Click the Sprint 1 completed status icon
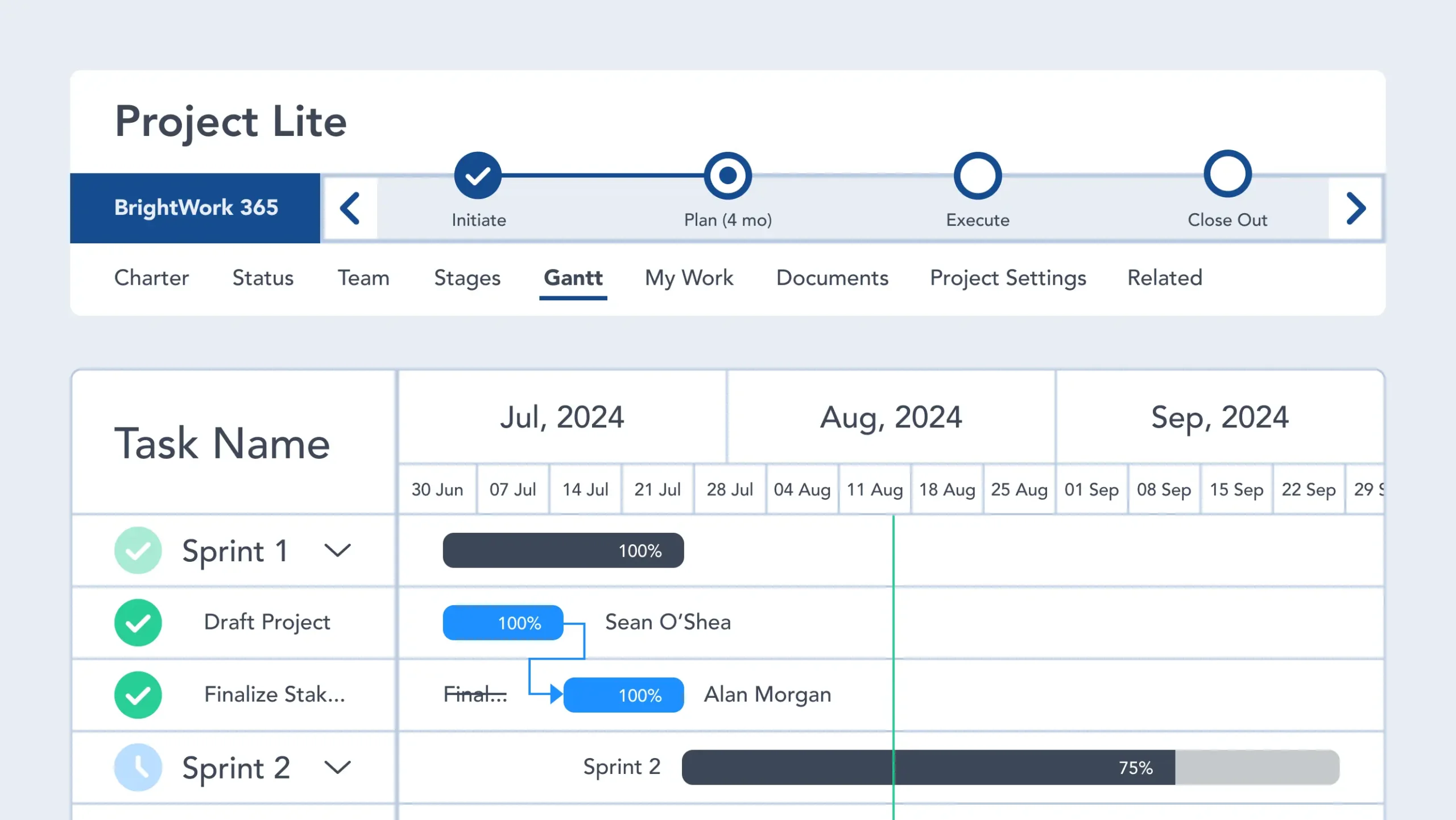Screen dimensions: 1456x820 pos(138,550)
